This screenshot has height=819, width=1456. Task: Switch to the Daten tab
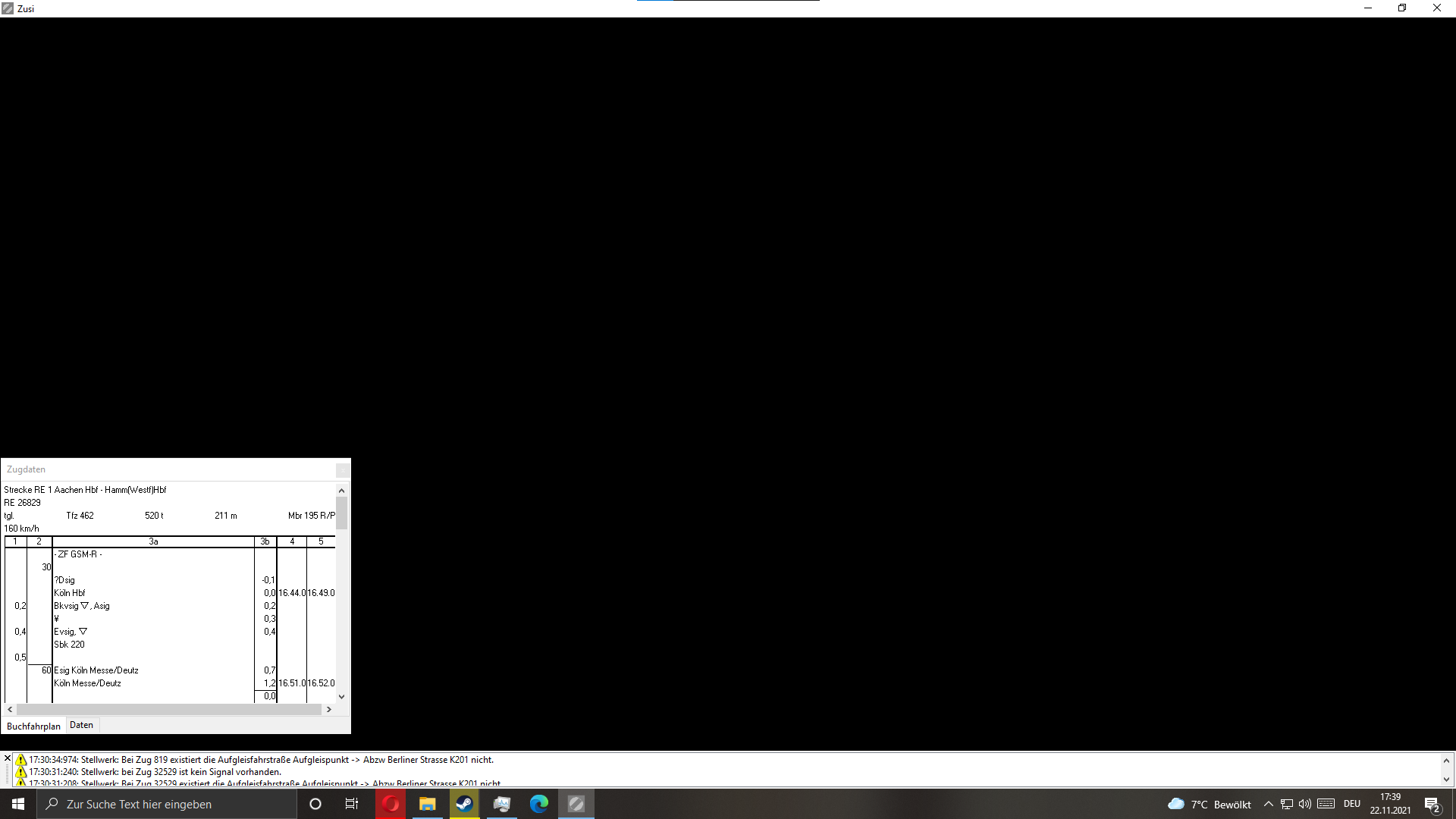81,725
